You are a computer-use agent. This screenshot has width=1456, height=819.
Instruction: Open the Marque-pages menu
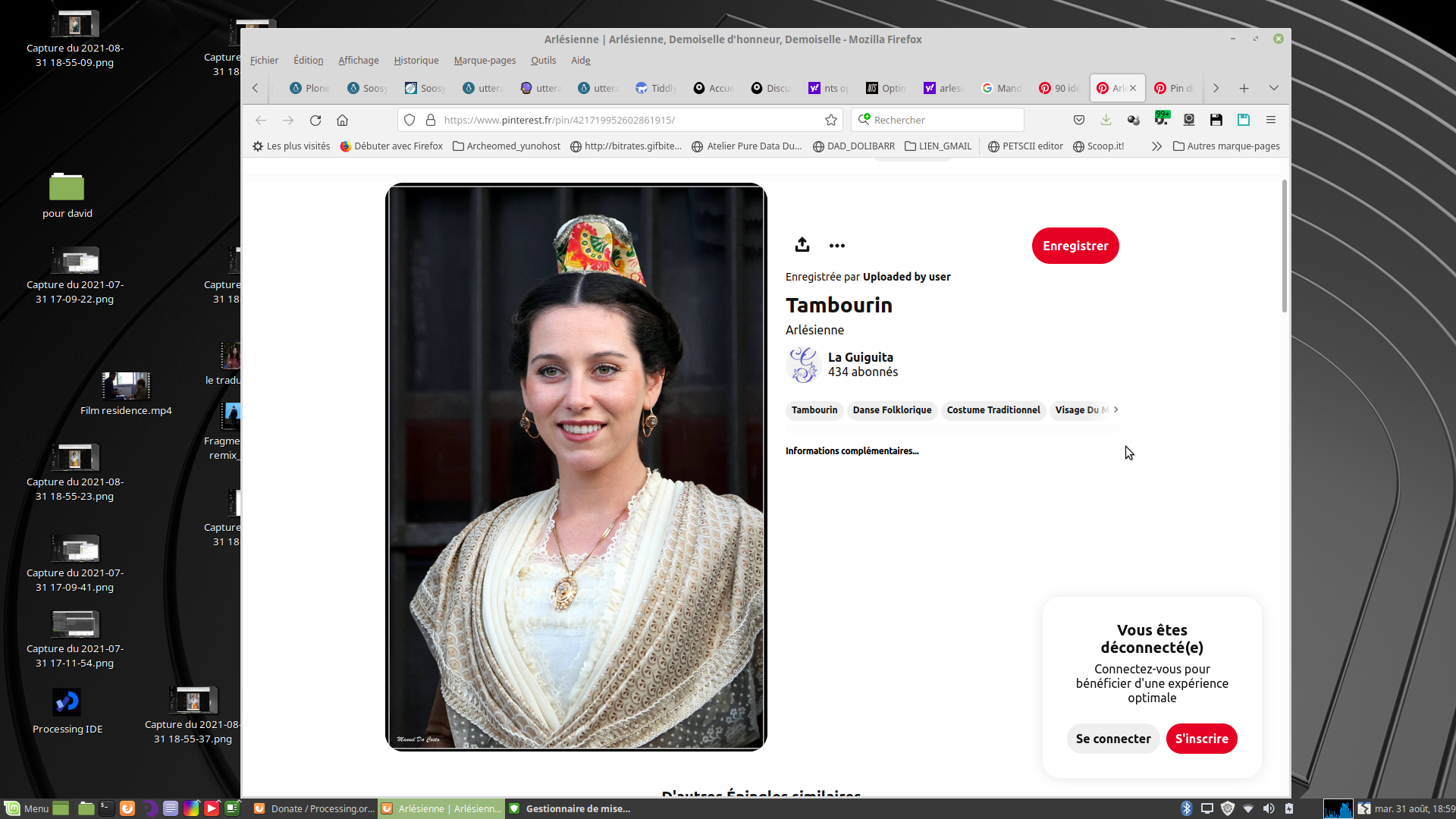[x=485, y=61]
